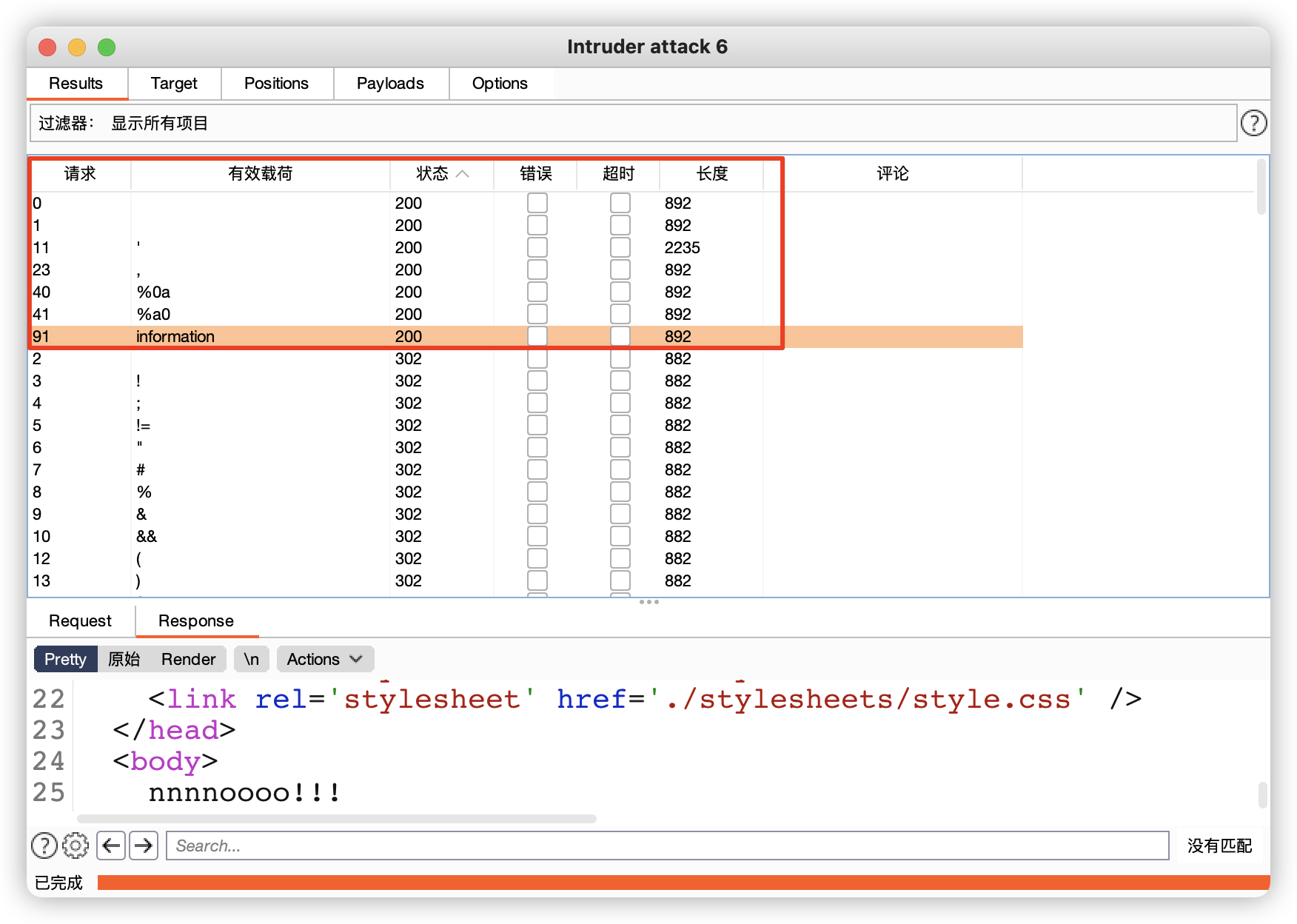1297x924 pixels.
Task: Click the response pane vertical scrollbar
Action: [1263, 795]
